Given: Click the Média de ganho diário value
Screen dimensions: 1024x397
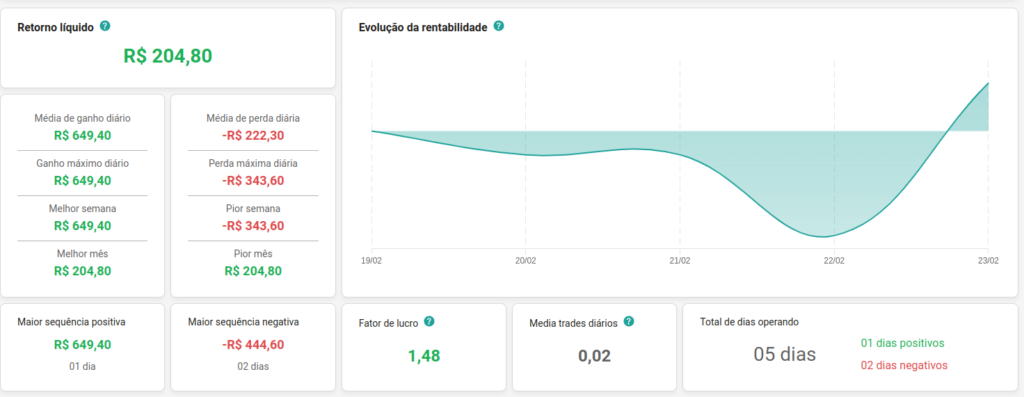Looking at the screenshot, I should [x=82, y=136].
